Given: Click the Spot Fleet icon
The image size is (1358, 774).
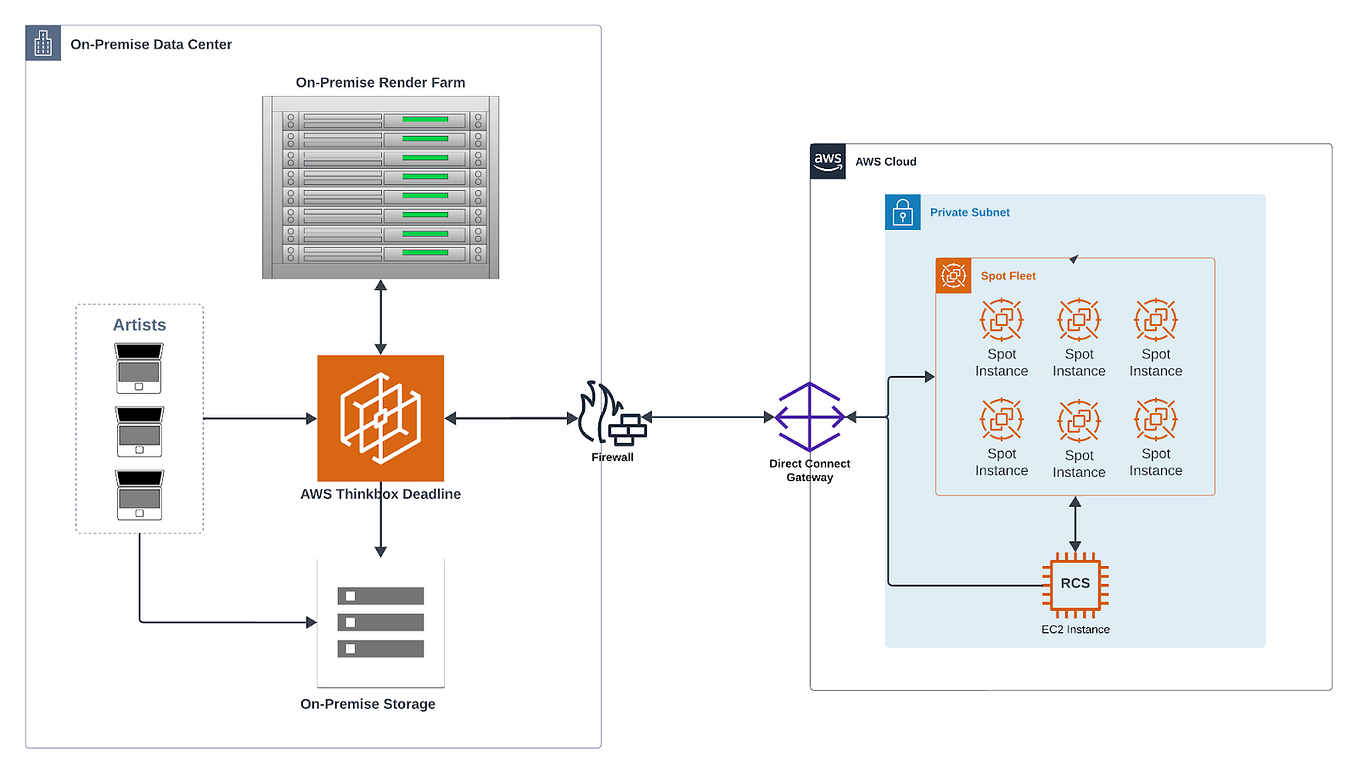Looking at the screenshot, I should point(952,275).
